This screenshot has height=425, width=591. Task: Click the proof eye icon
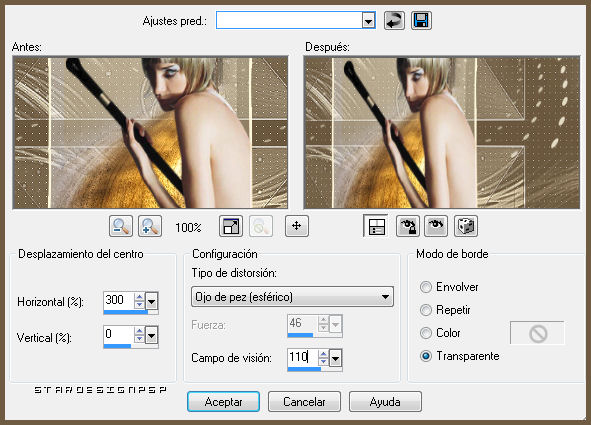coord(436,226)
